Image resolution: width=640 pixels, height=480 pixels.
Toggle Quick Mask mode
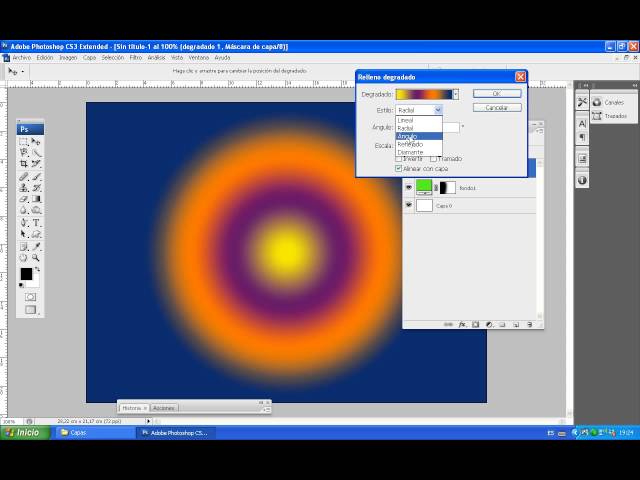pos(30,297)
